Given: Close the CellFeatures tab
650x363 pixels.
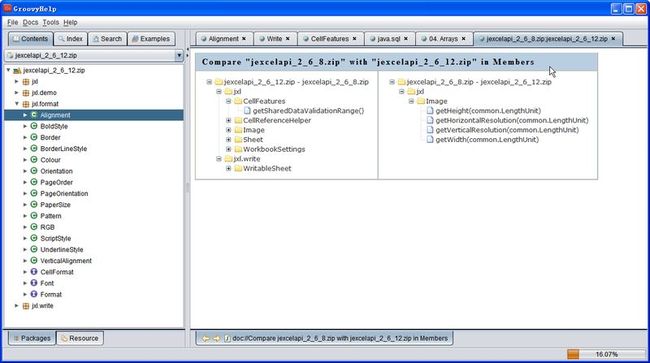Looking at the screenshot, I should tap(354, 39).
